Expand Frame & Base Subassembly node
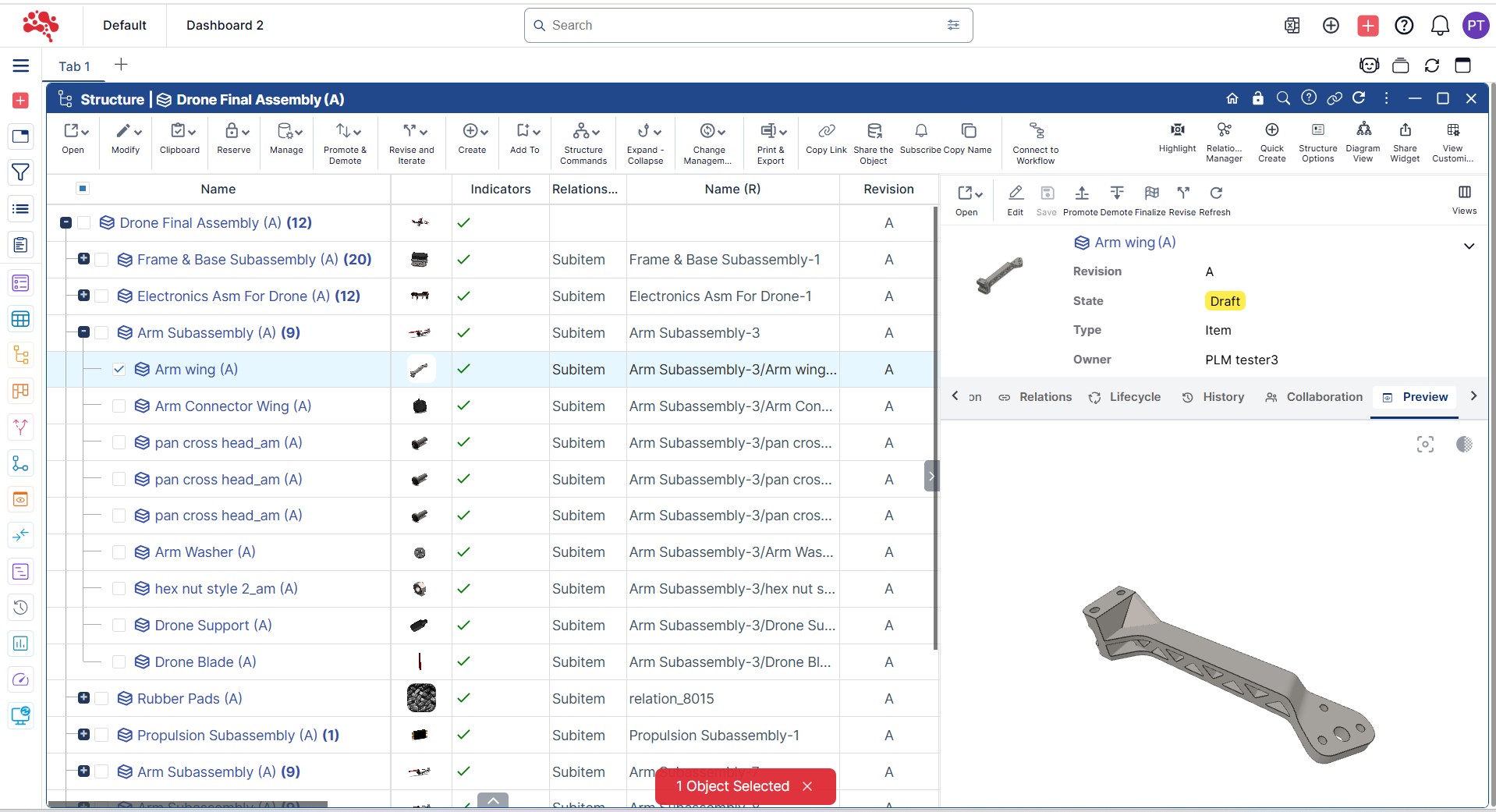 point(83,259)
